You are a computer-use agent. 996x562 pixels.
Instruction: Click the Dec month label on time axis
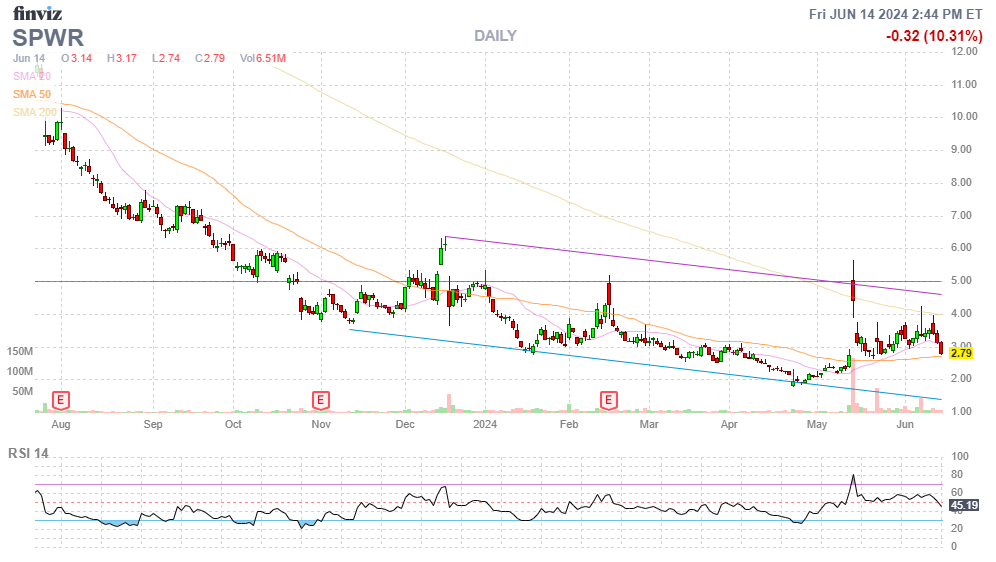click(404, 424)
